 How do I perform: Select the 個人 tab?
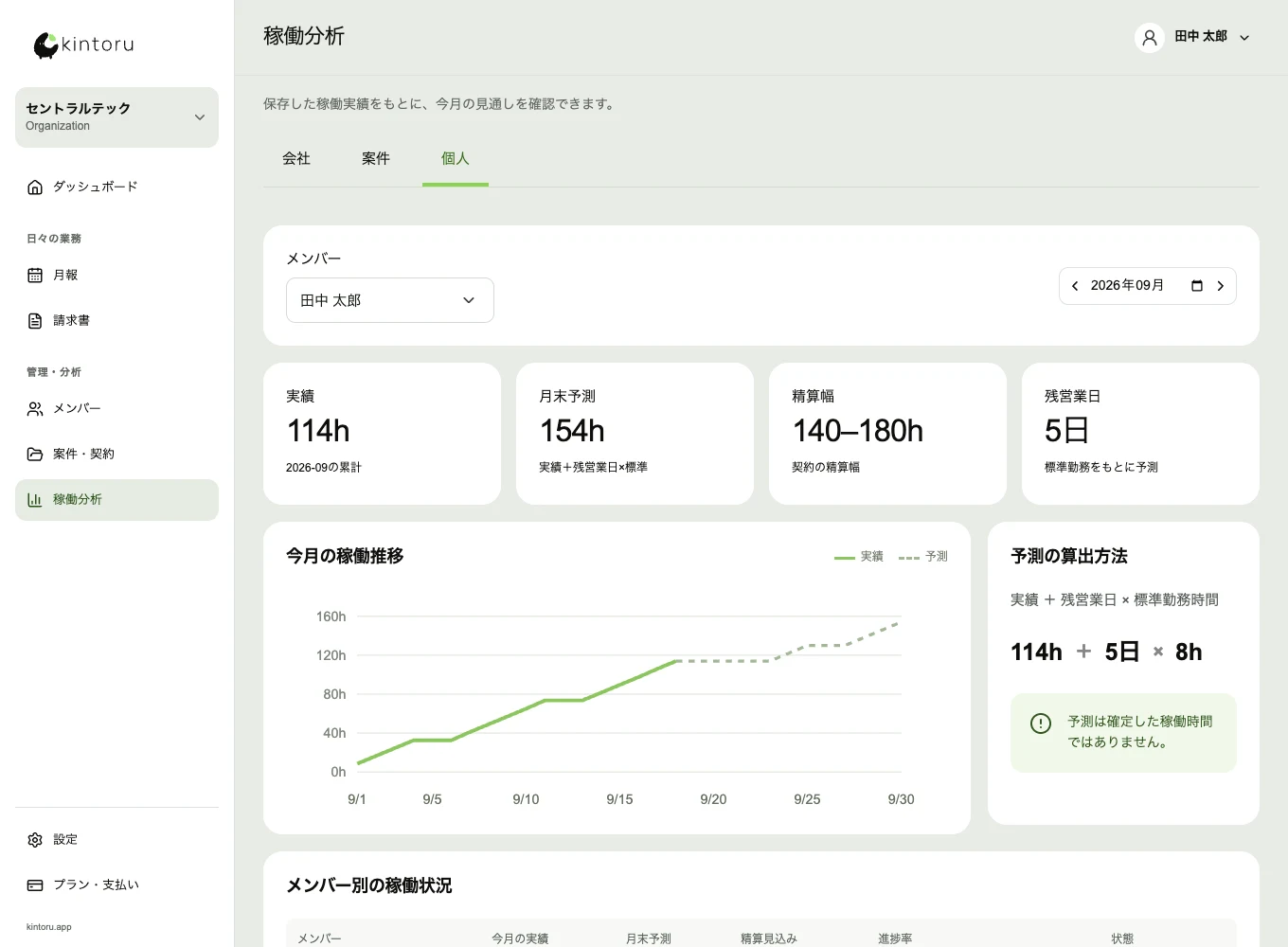[456, 158]
